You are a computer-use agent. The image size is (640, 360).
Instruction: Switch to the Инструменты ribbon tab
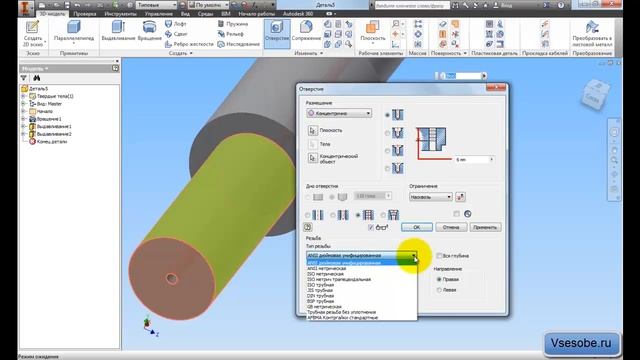point(120,14)
